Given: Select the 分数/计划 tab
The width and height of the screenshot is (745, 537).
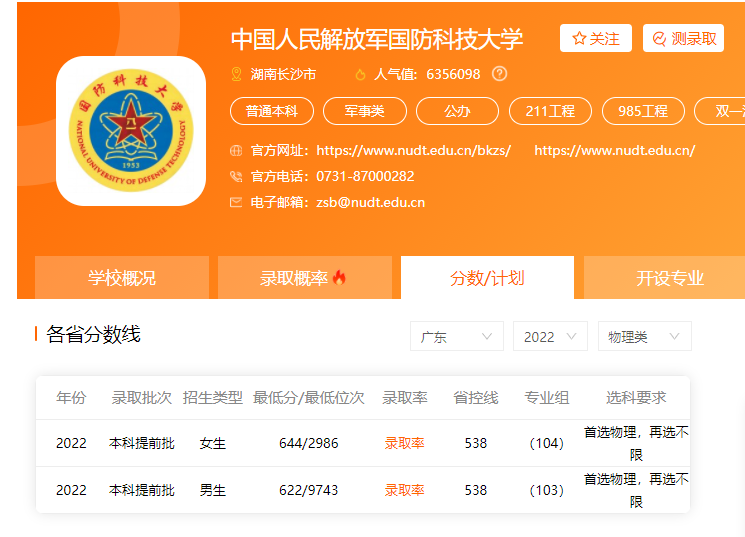Looking at the screenshot, I should pos(487,278).
